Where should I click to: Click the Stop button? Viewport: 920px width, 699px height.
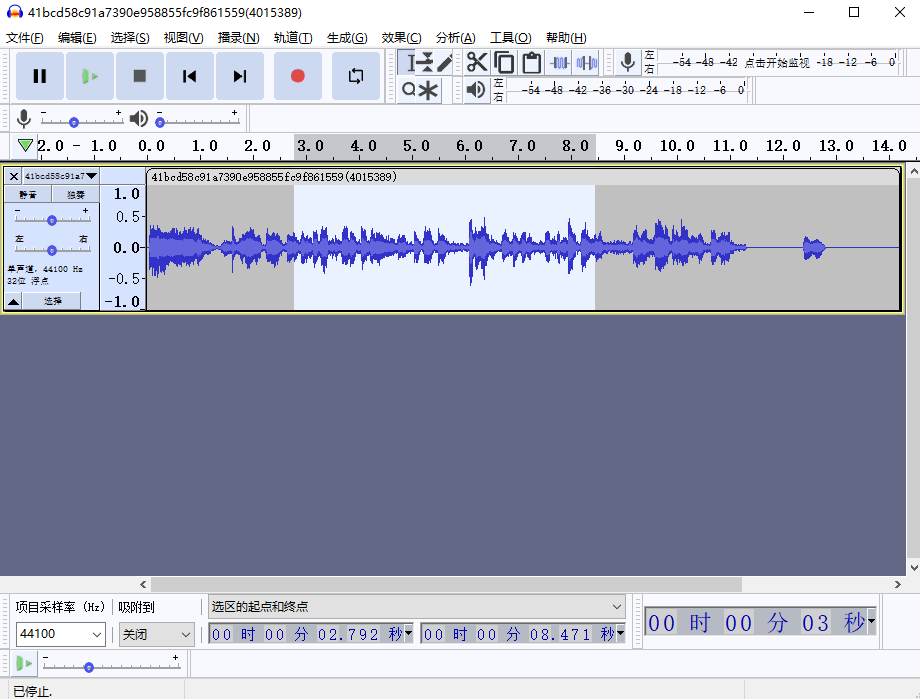140,76
